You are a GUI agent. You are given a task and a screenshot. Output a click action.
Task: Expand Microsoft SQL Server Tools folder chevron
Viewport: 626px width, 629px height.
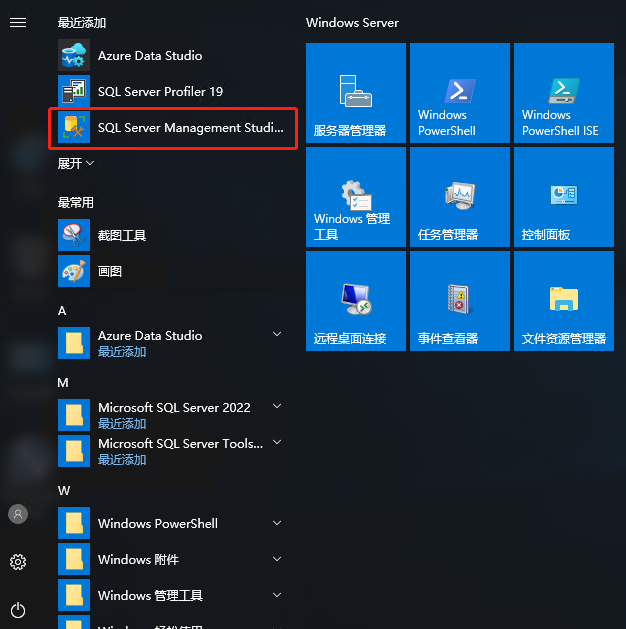[277, 442]
